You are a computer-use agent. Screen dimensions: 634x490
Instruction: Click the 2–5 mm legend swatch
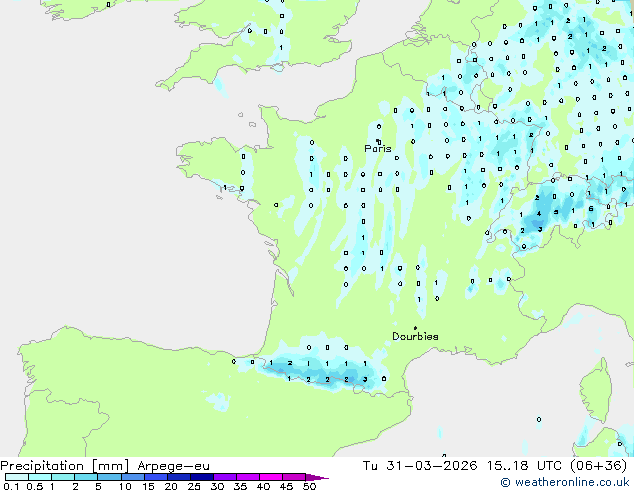coord(86,477)
